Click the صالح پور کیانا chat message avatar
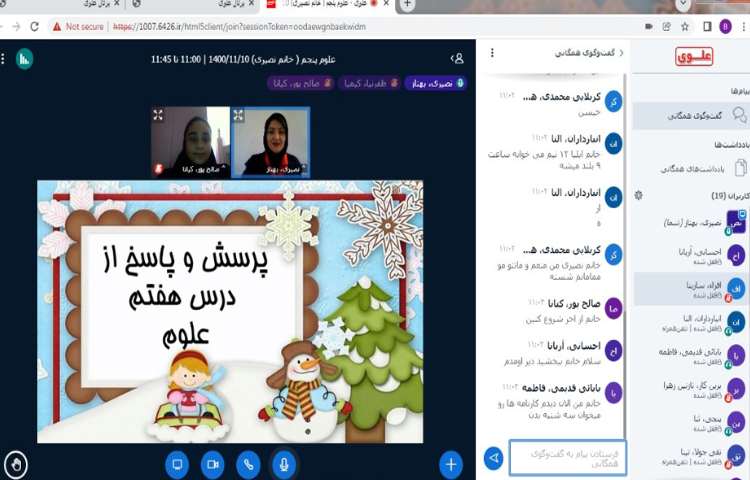The image size is (750, 480). pyautogui.click(x=613, y=308)
